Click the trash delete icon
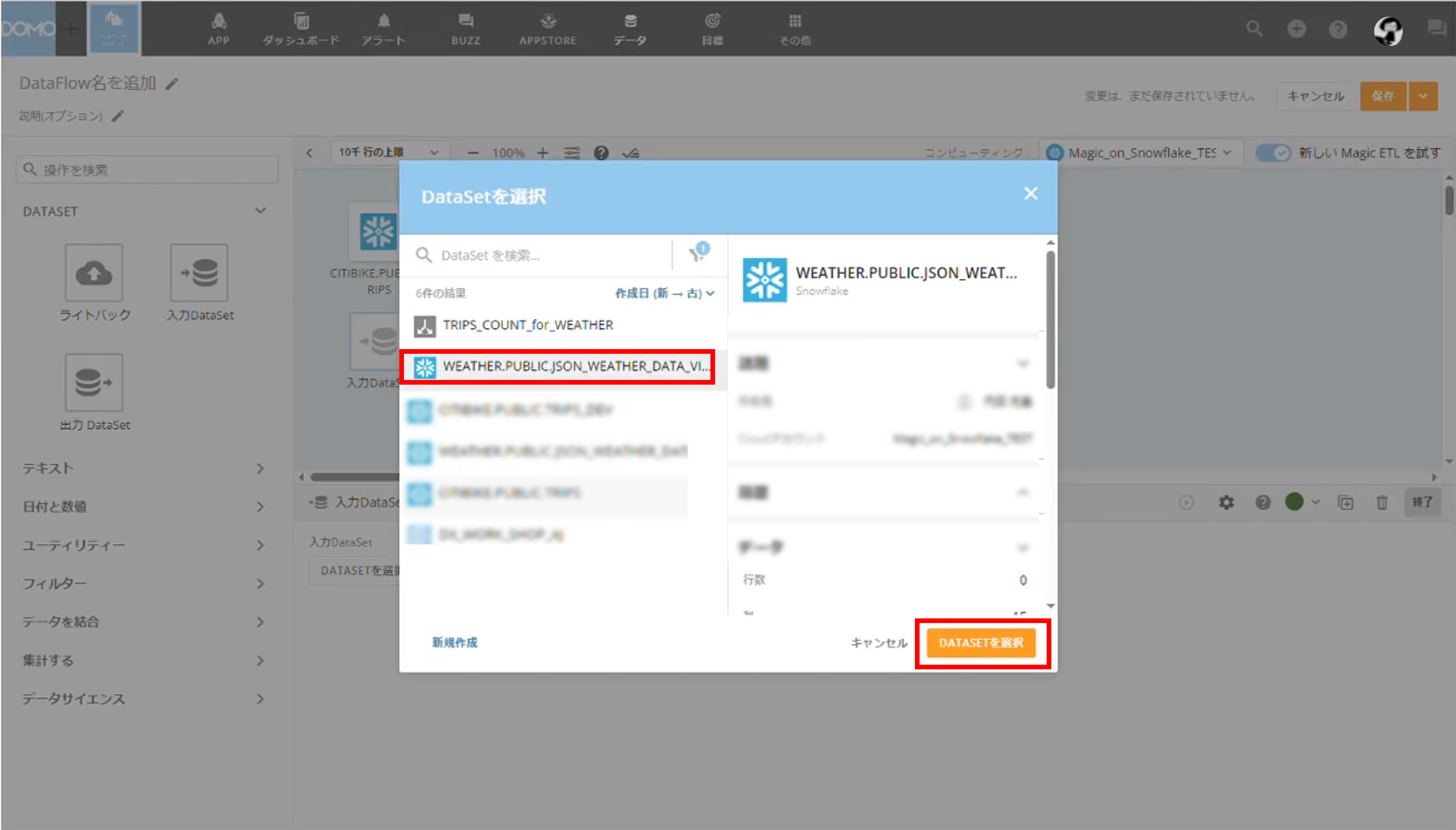 (1382, 502)
